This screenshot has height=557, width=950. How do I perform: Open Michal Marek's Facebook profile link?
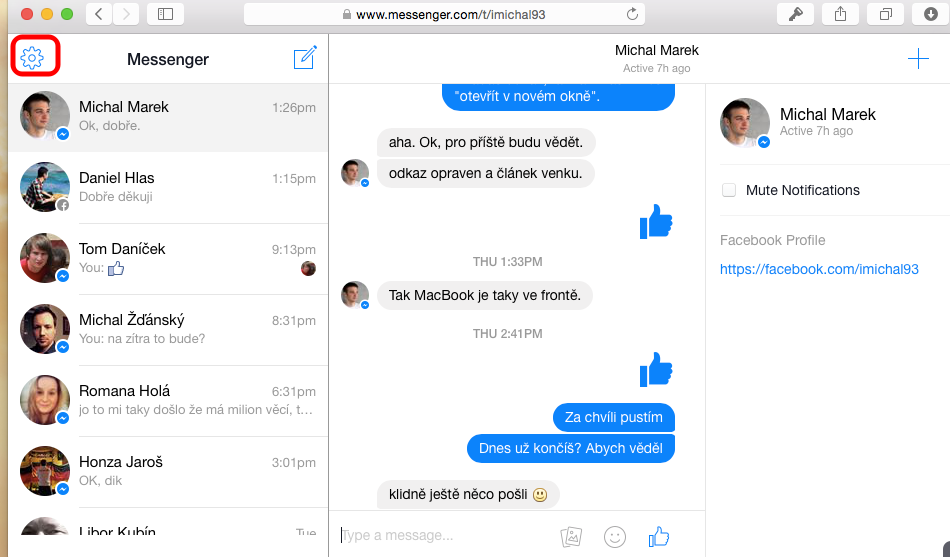click(819, 270)
